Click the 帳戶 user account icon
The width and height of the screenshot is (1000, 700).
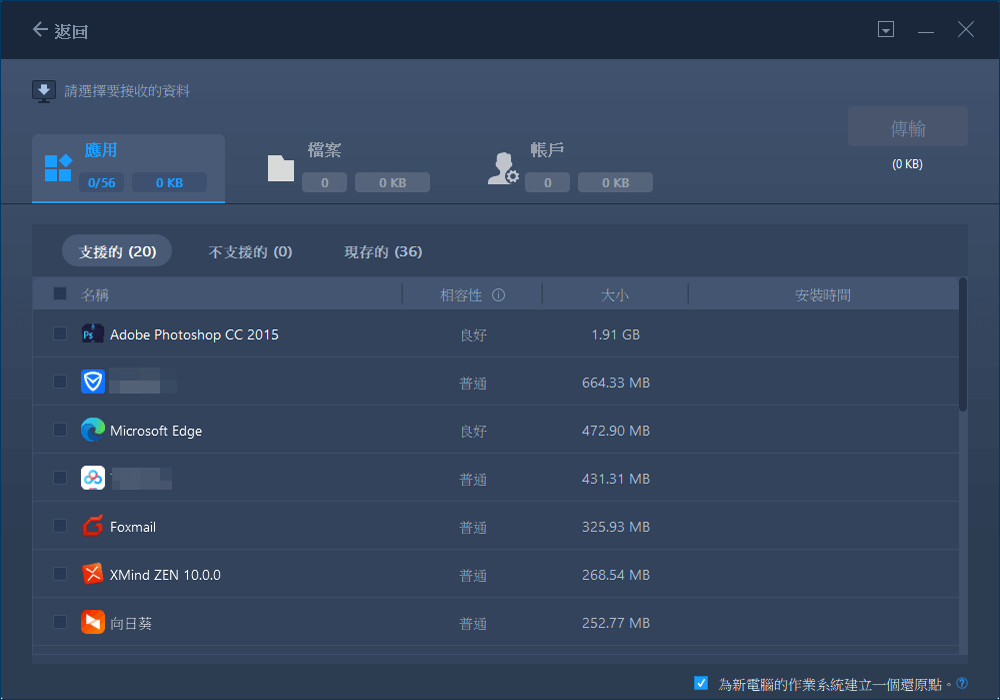coord(502,168)
